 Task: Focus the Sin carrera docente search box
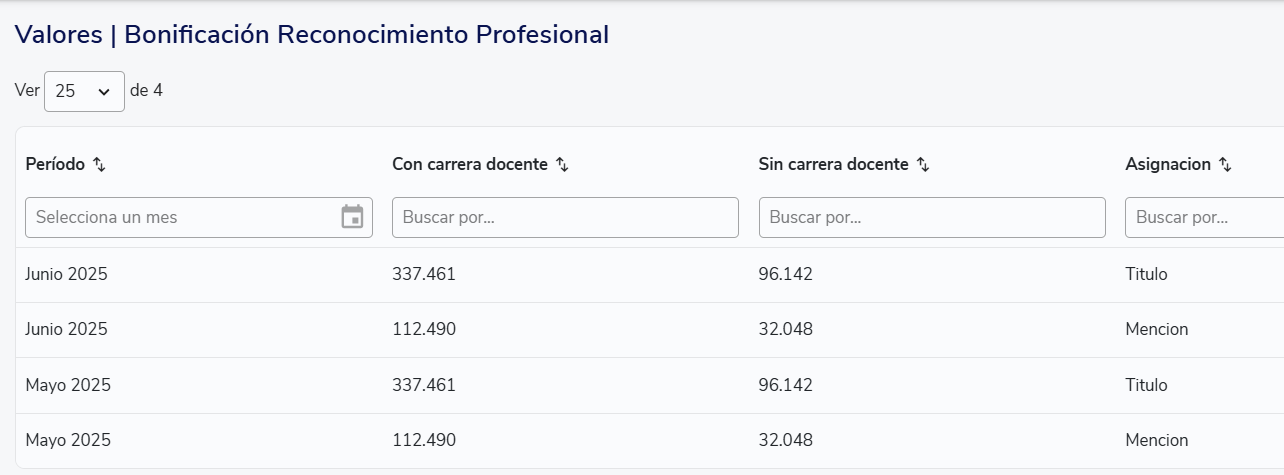tap(932, 217)
